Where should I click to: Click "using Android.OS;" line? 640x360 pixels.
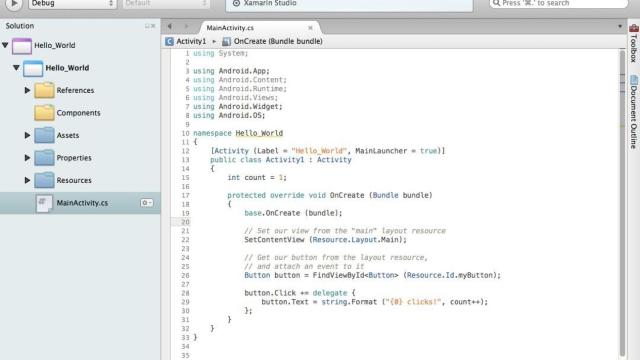tap(229, 116)
